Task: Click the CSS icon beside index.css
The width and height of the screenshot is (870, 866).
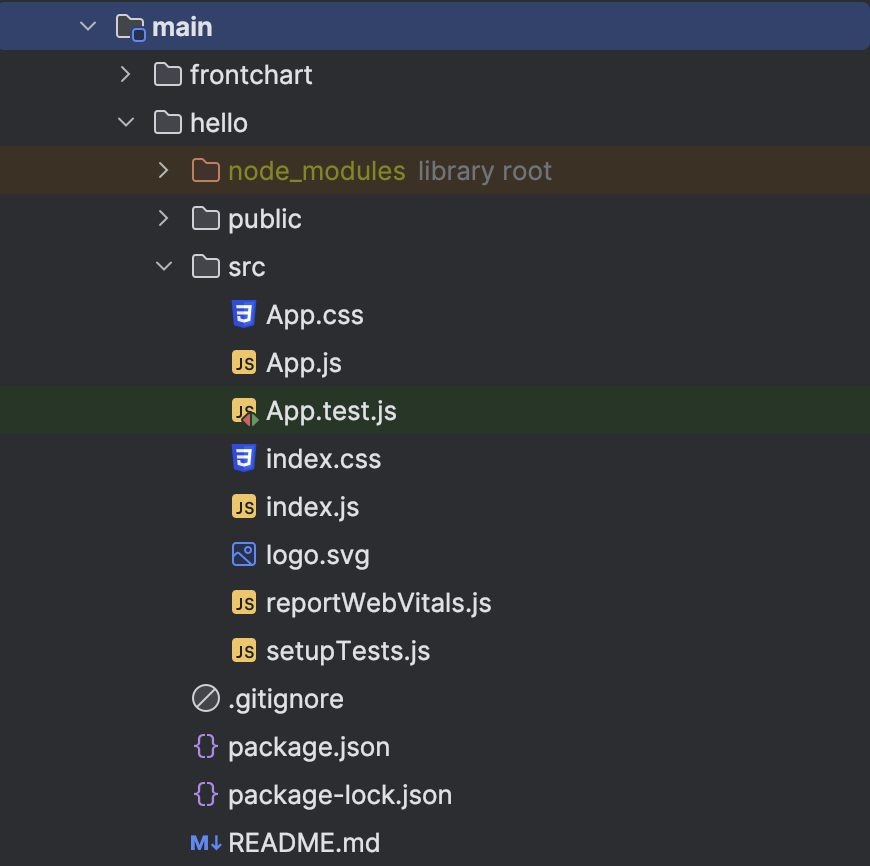Action: [x=243, y=459]
